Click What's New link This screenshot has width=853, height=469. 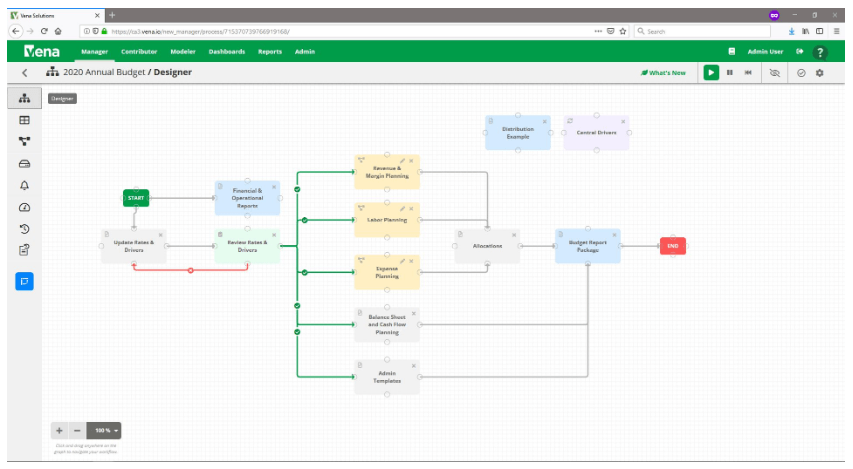663,73
